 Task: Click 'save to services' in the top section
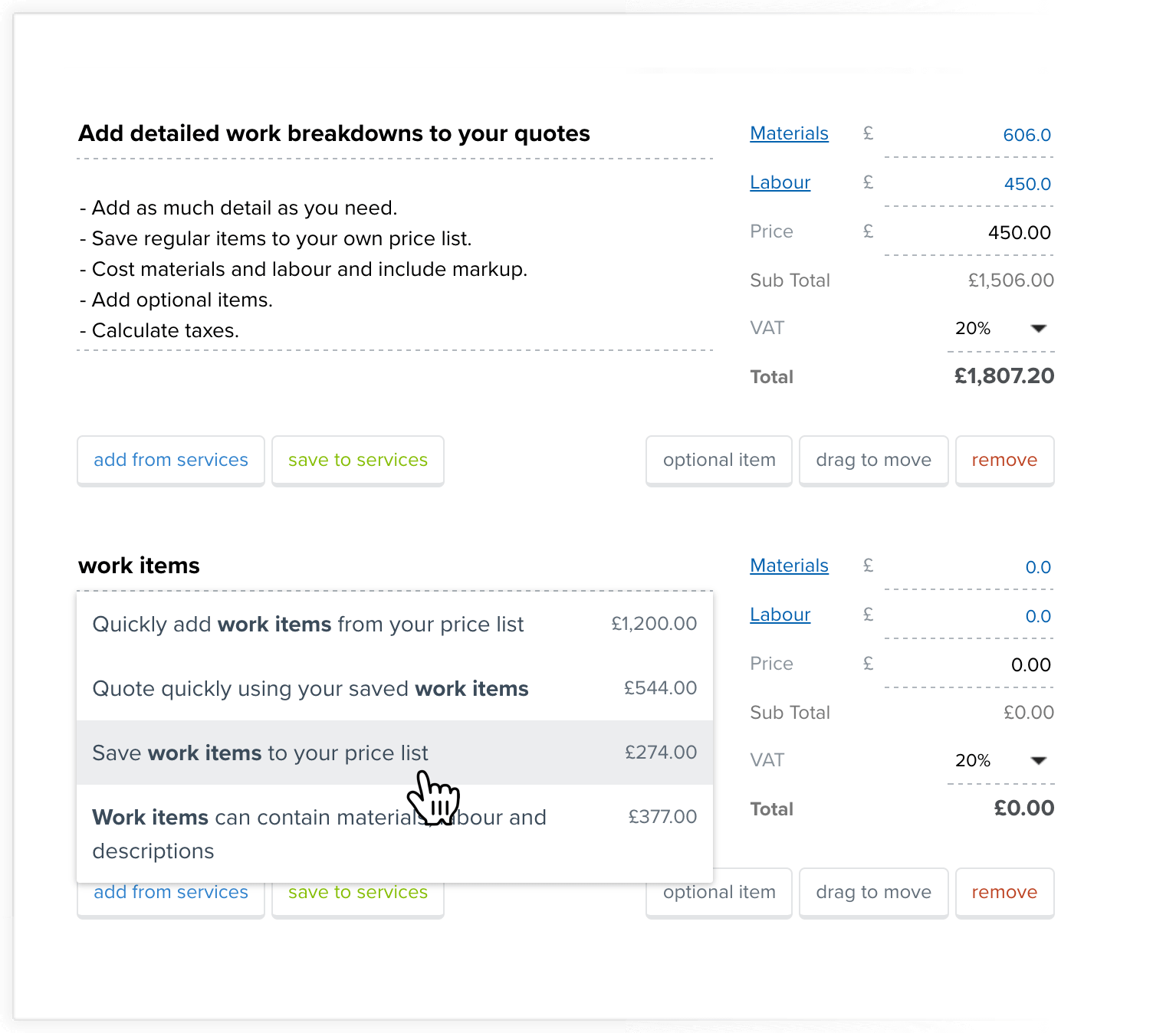tap(358, 460)
